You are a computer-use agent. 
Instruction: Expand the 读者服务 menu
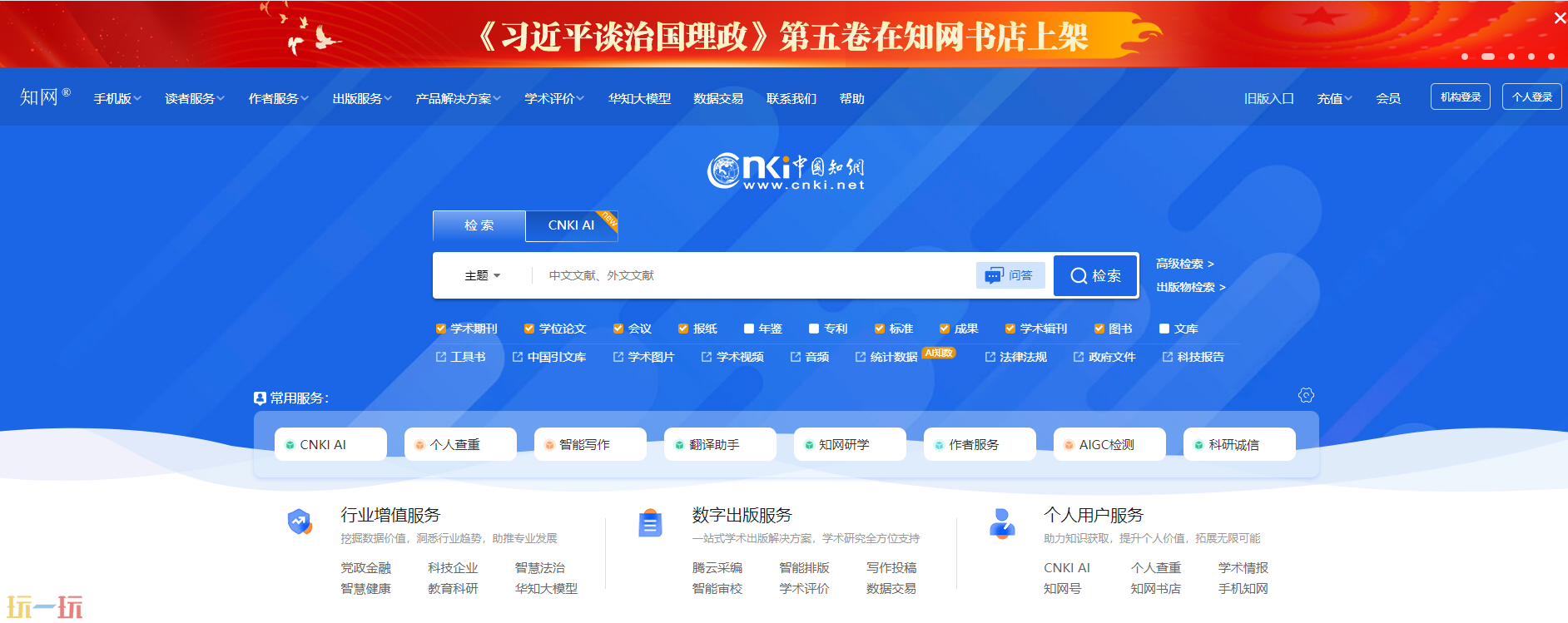195,98
